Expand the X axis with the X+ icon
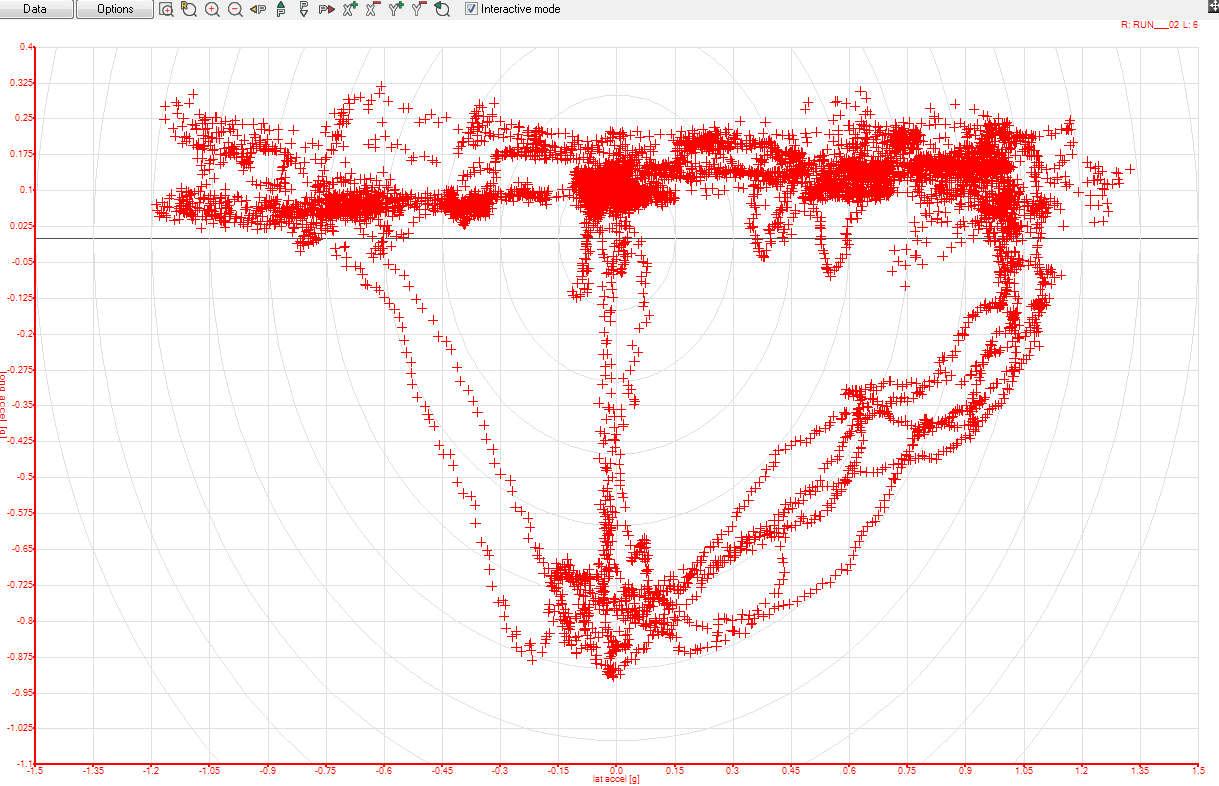 [350, 9]
